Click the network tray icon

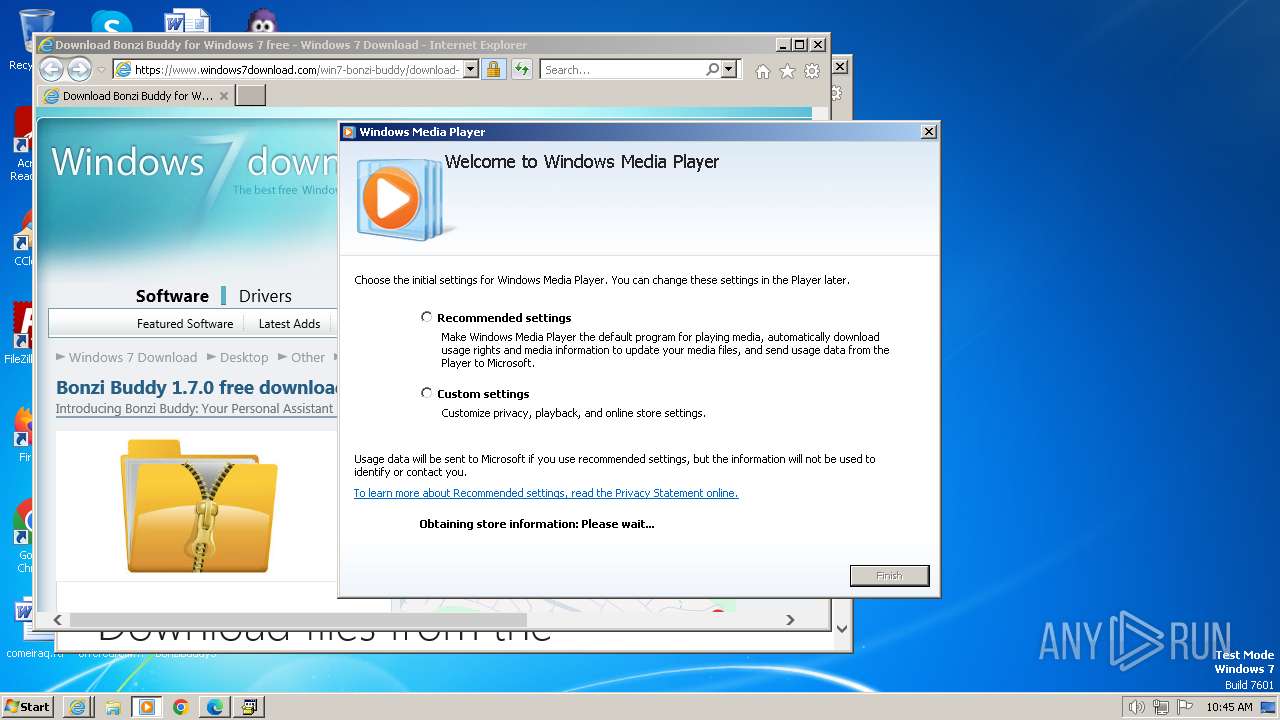[1160, 707]
